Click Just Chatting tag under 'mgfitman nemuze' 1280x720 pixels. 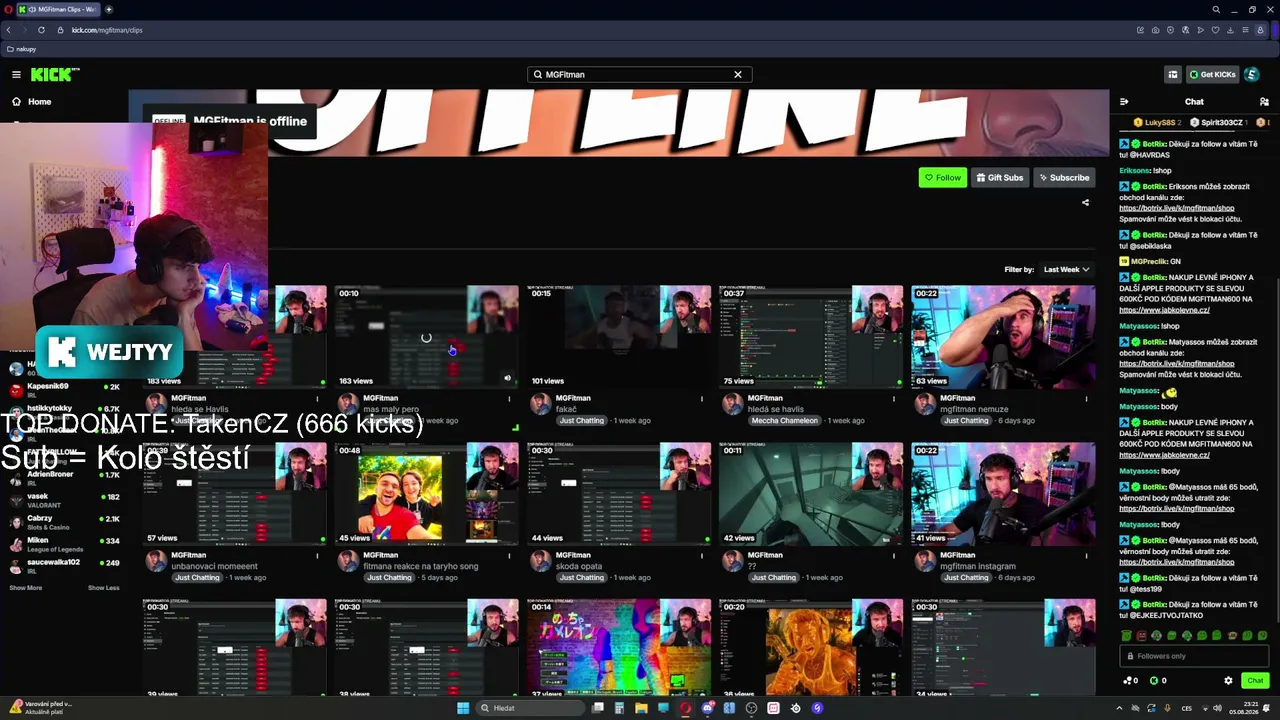tap(966, 421)
